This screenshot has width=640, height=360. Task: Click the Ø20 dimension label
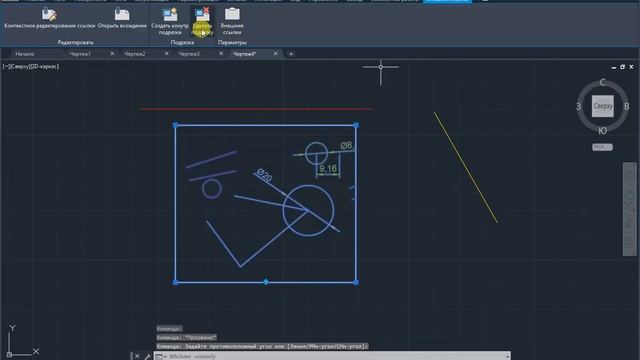tap(264, 175)
